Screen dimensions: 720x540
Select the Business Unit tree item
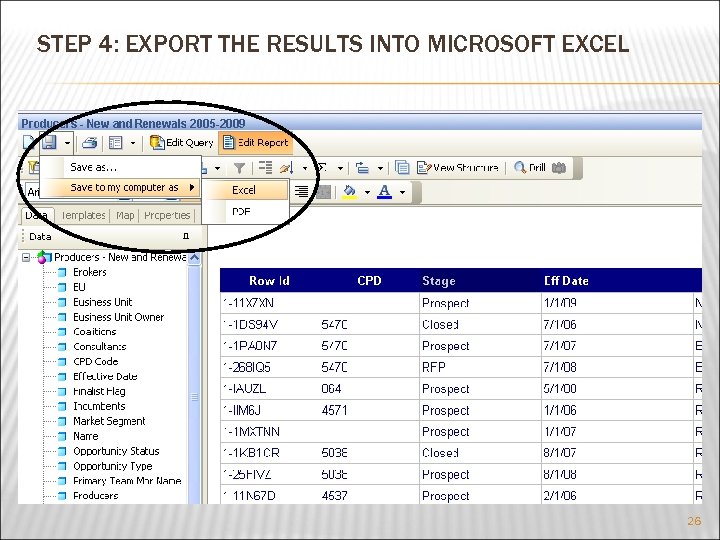coord(102,302)
